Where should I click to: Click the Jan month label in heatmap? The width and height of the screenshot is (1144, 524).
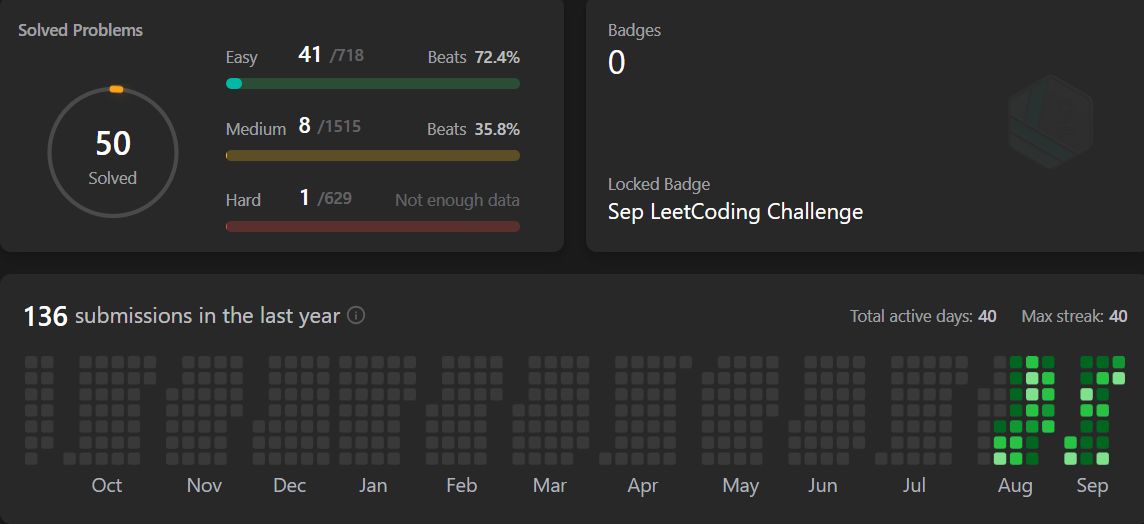373,486
